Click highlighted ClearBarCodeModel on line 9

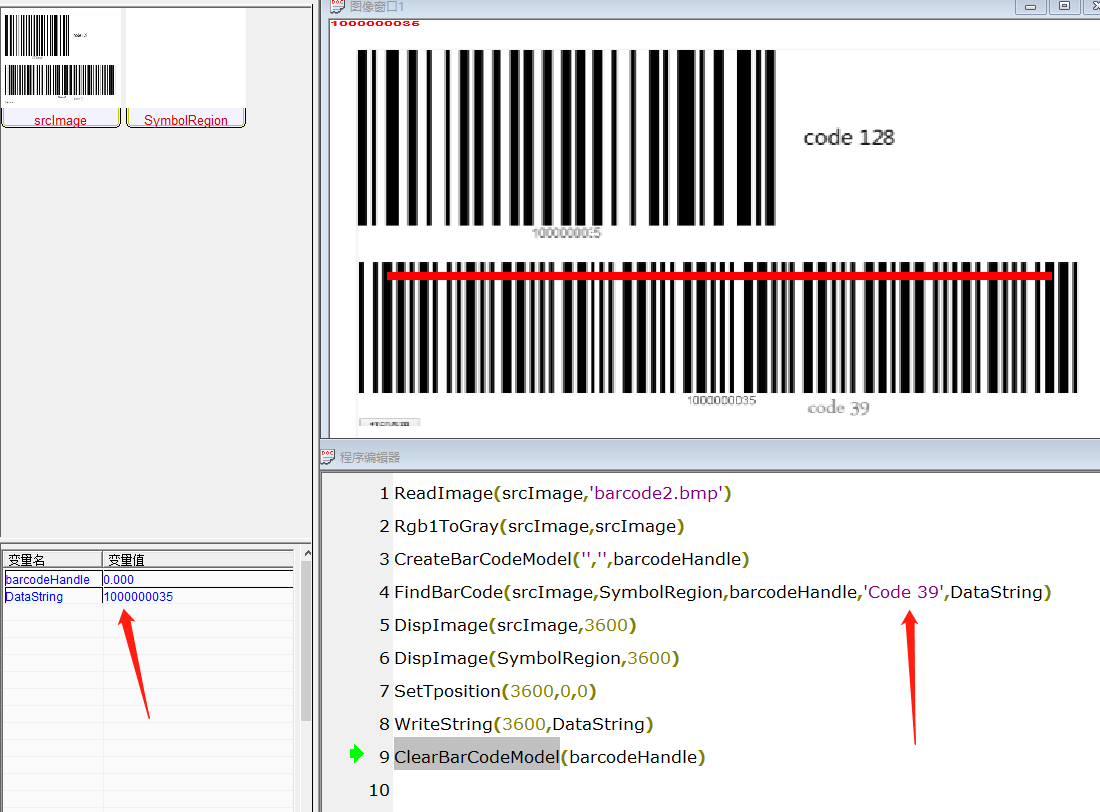(476, 754)
